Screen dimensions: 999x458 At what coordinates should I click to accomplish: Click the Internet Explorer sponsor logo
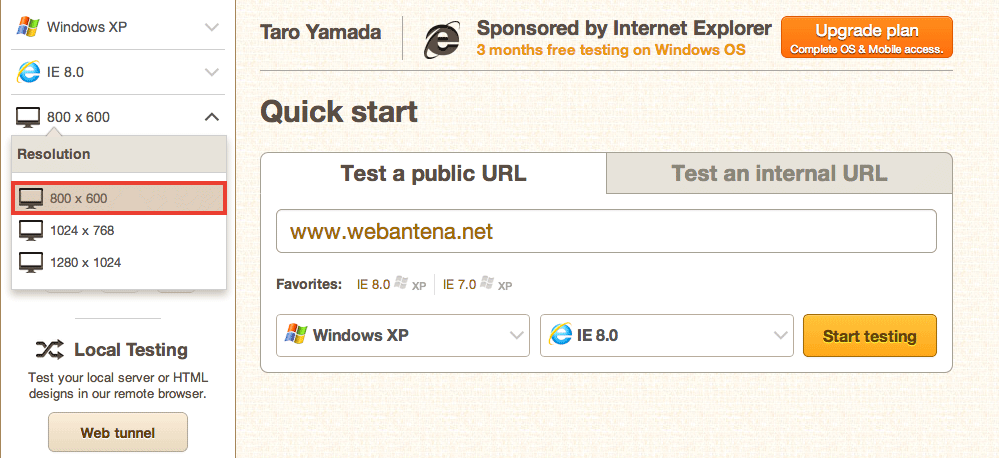pos(442,39)
